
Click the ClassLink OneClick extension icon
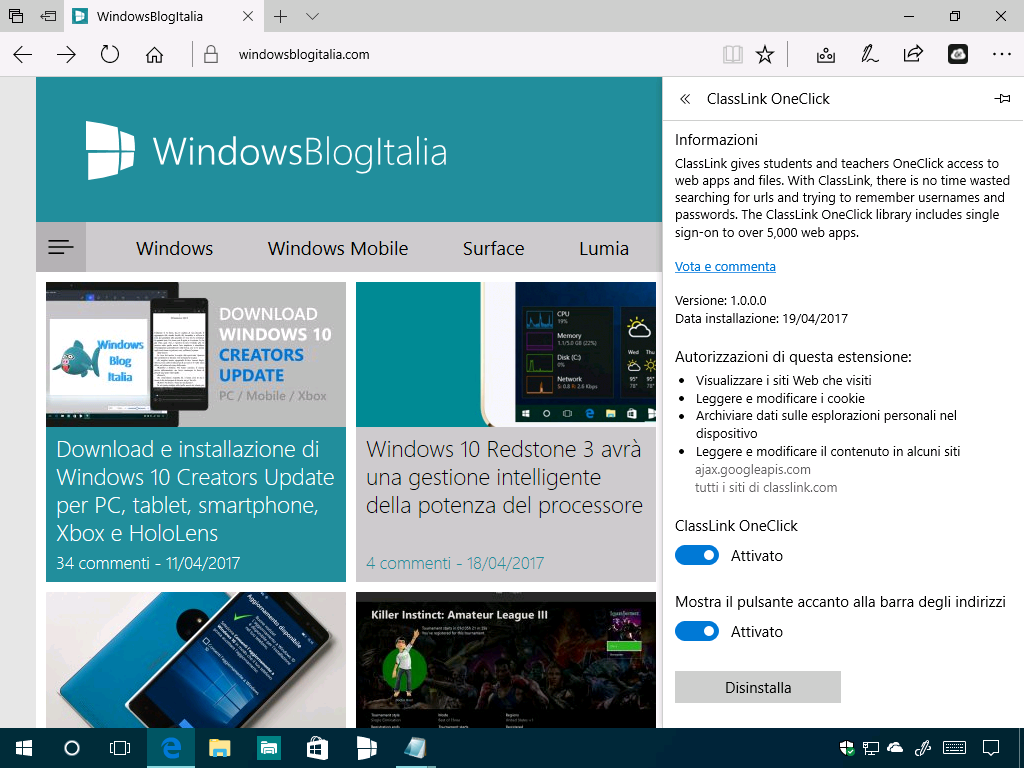957,54
